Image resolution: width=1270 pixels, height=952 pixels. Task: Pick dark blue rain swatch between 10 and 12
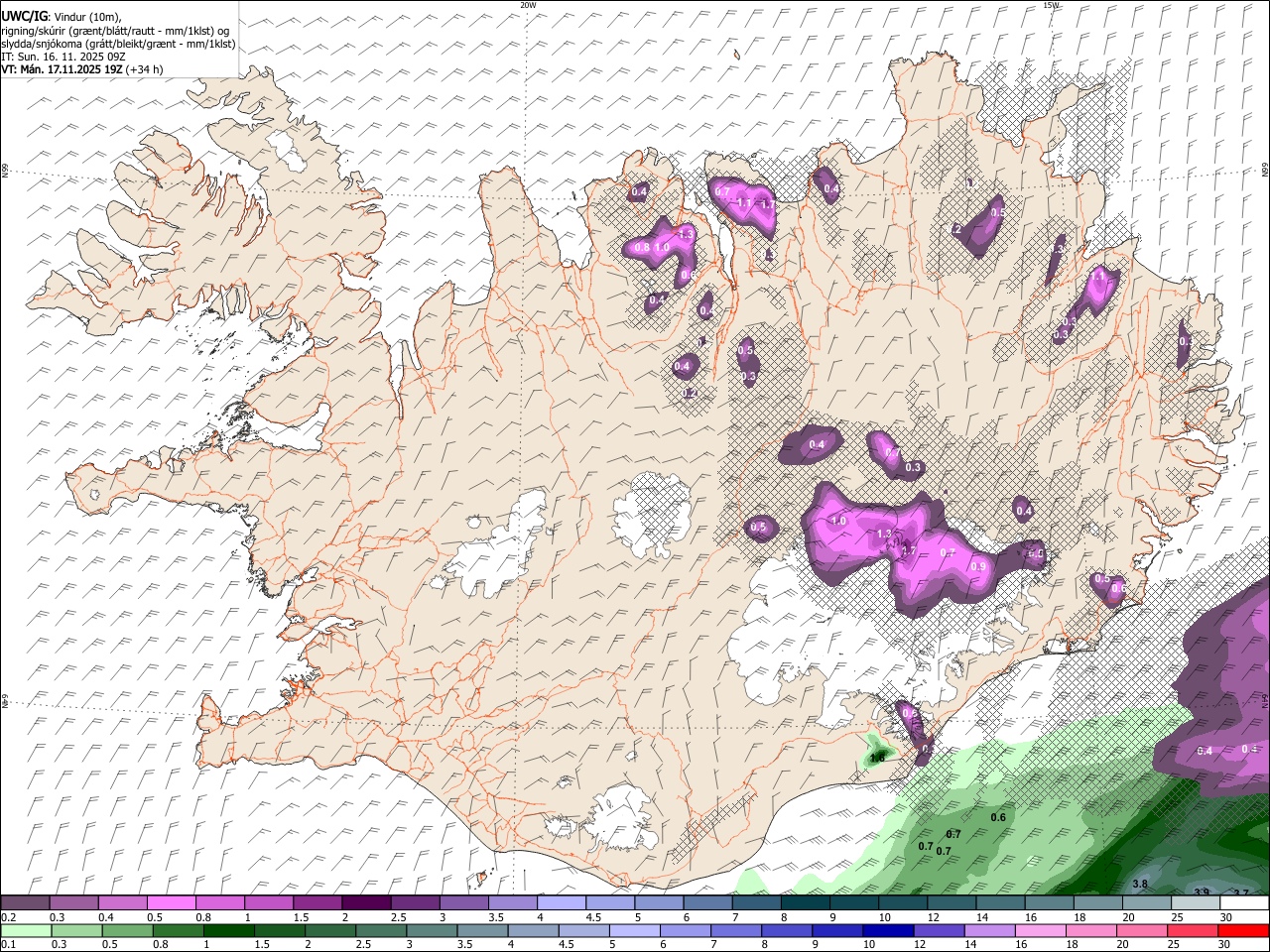[887, 931]
